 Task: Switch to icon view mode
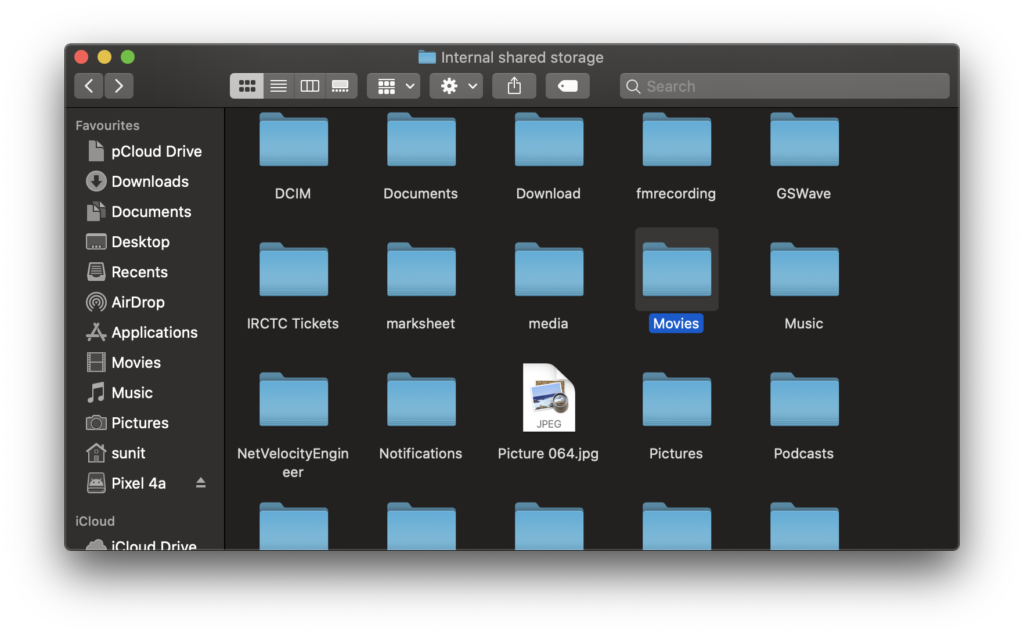coord(247,85)
